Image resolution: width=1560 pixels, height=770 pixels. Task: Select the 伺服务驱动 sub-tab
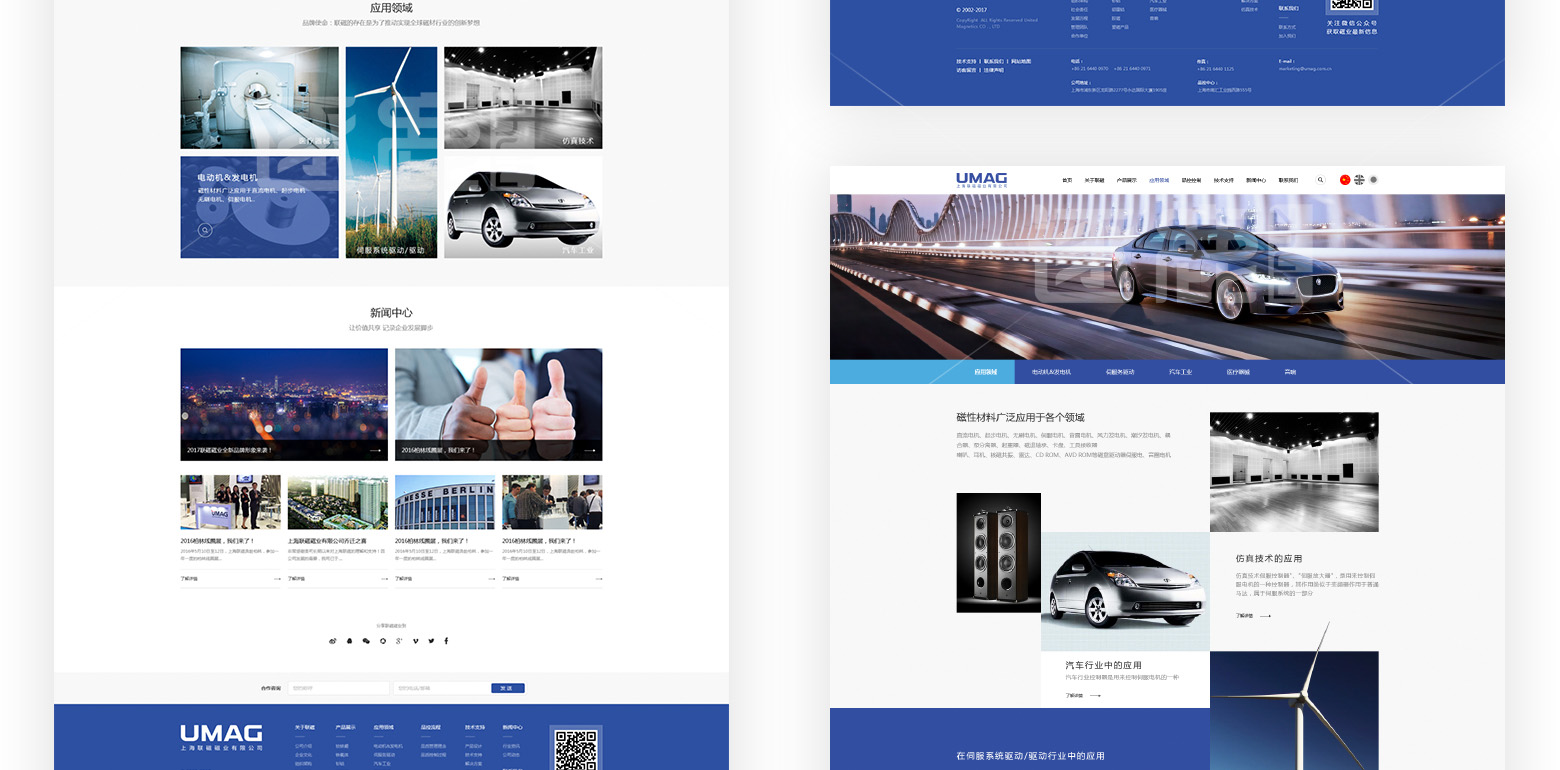click(x=1120, y=372)
